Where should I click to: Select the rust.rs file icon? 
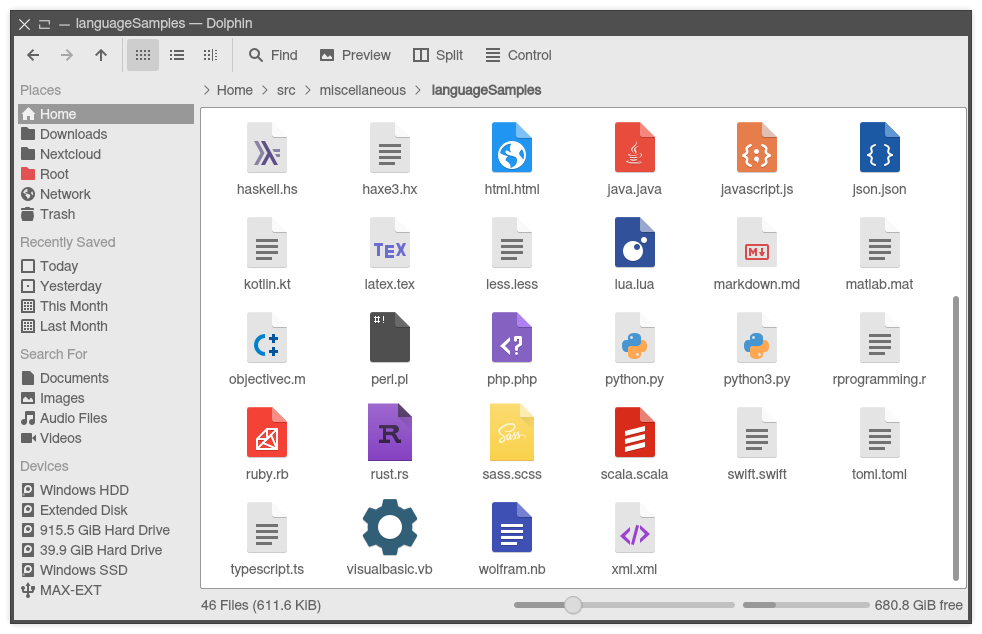[390, 432]
